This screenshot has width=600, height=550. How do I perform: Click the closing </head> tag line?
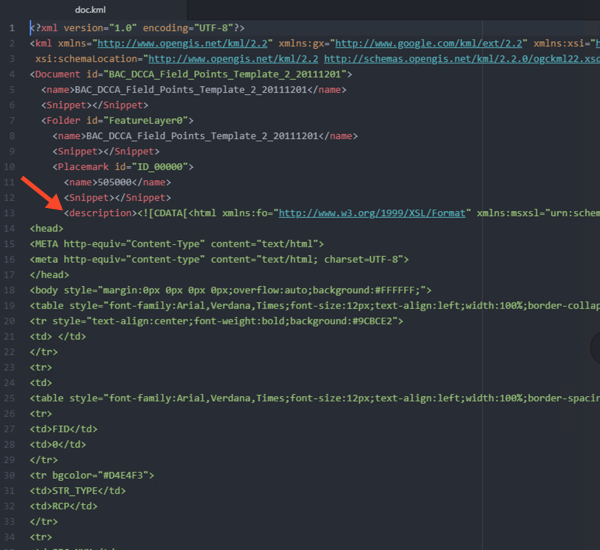pos(49,275)
